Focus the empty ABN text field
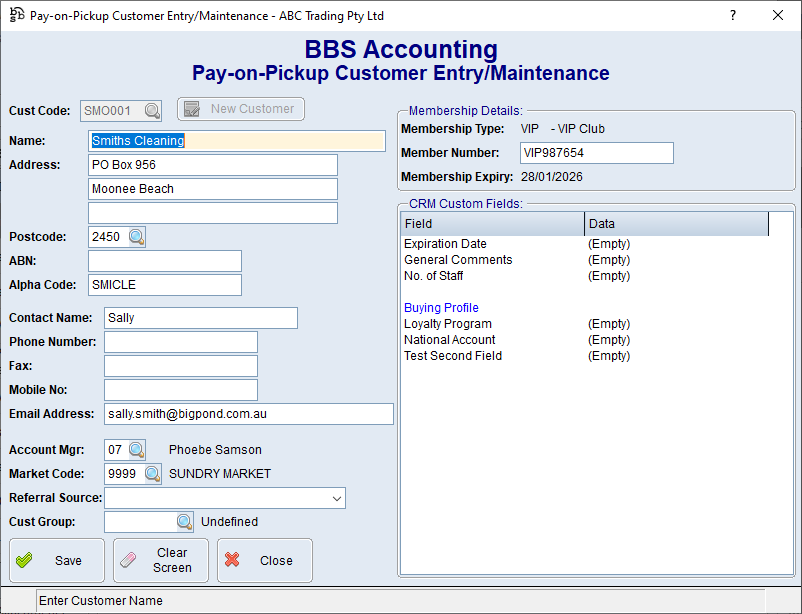 coord(165,261)
